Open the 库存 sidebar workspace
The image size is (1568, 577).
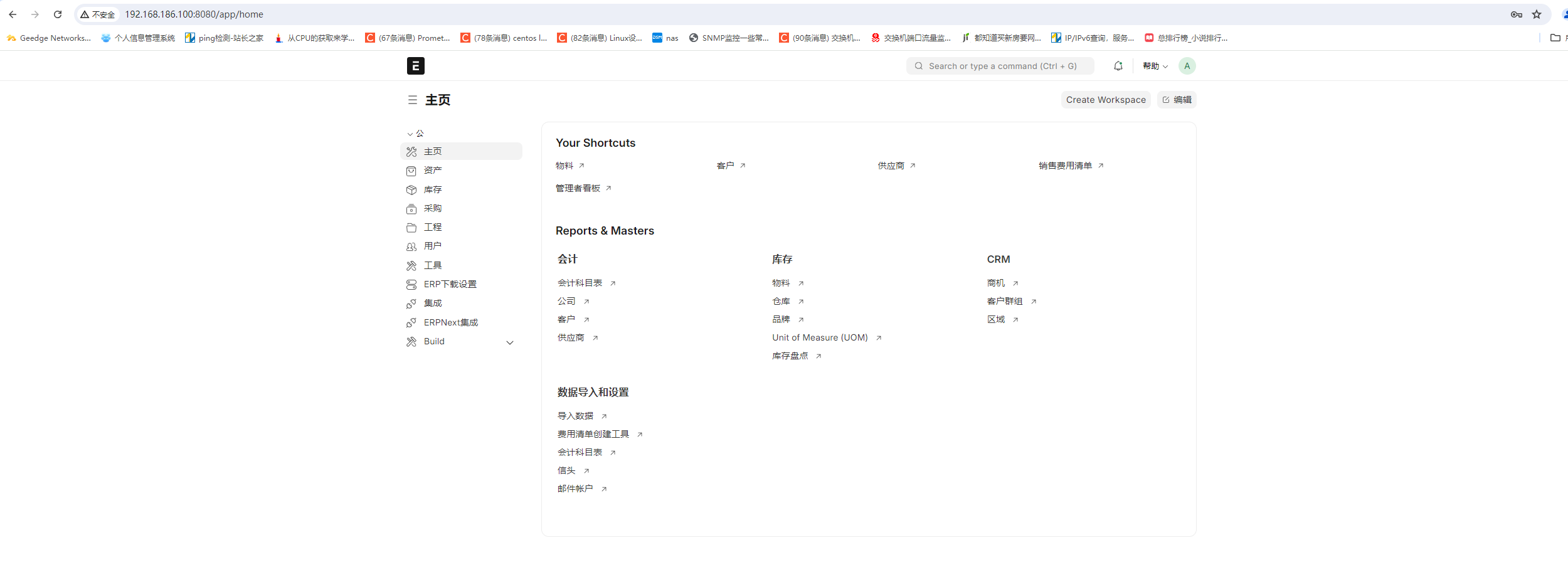pyautogui.click(x=433, y=189)
